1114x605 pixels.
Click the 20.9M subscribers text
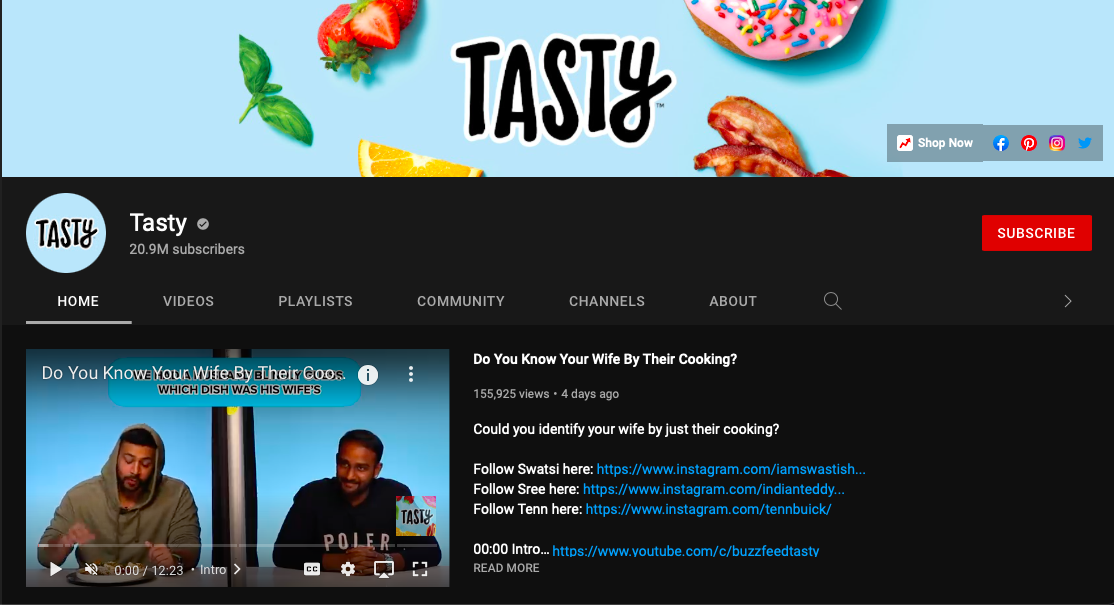[187, 249]
